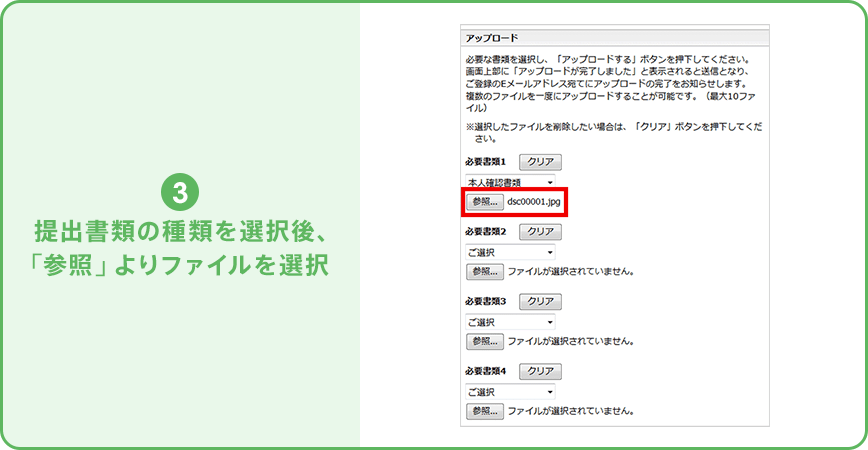The height and width of the screenshot is (450, 868).
Task: Open the ご選択 dropdown under 必要書類3
Action: [510, 322]
